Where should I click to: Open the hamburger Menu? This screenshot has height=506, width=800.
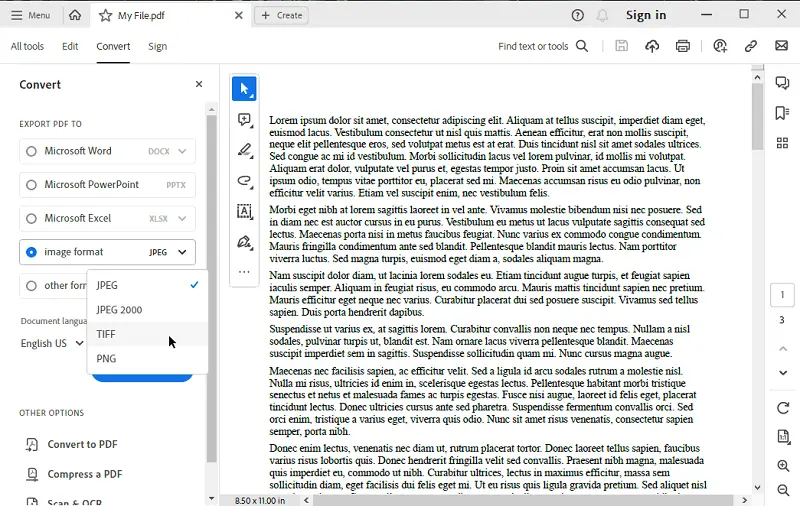31,15
